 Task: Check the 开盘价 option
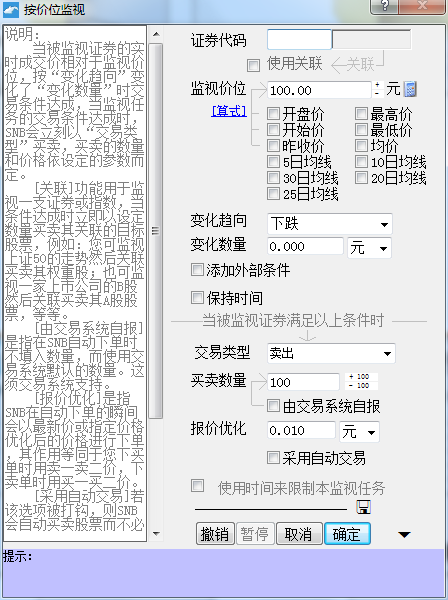click(273, 114)
